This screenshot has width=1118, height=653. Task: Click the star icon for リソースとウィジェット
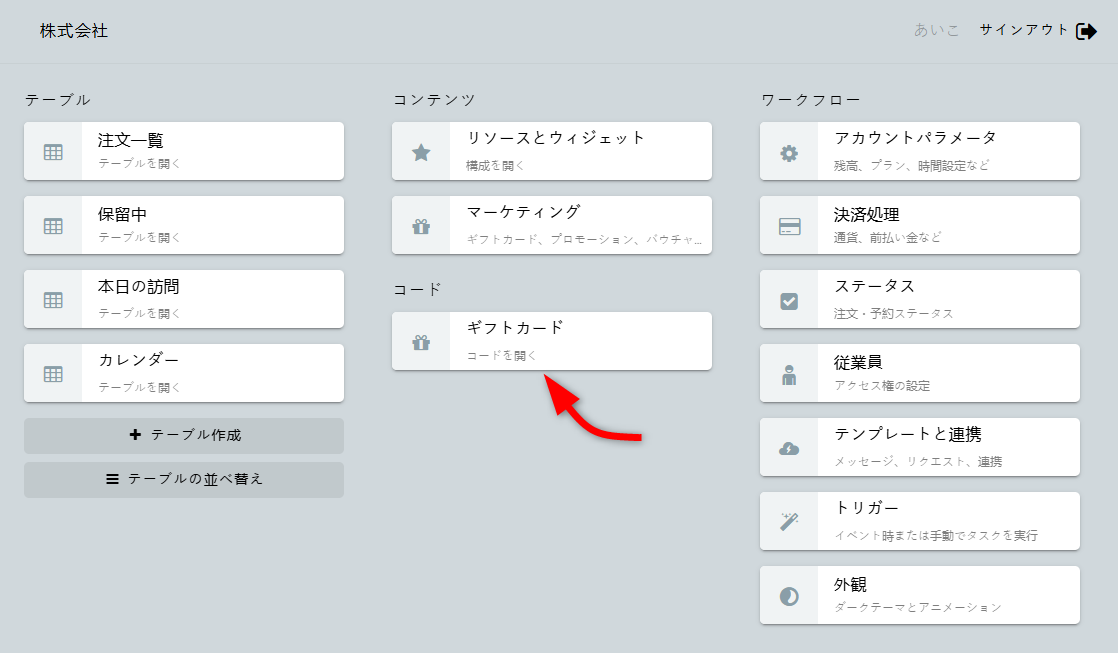[421, 152]
